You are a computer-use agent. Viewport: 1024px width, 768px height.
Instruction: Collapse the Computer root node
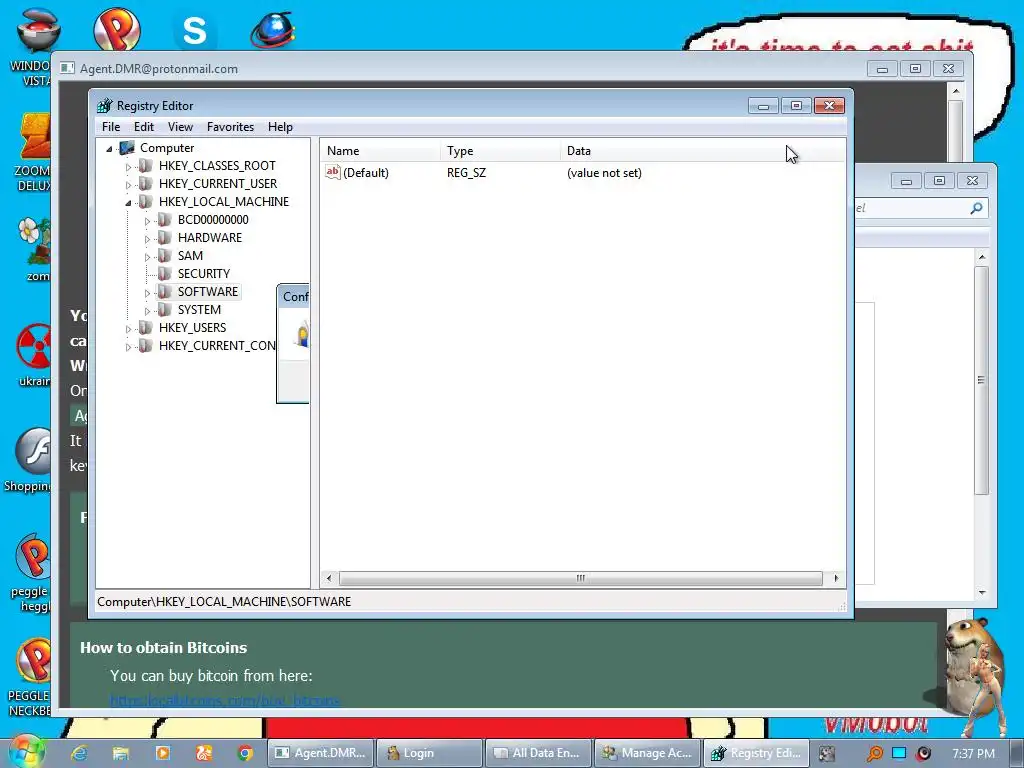click(x=109, y=149)
